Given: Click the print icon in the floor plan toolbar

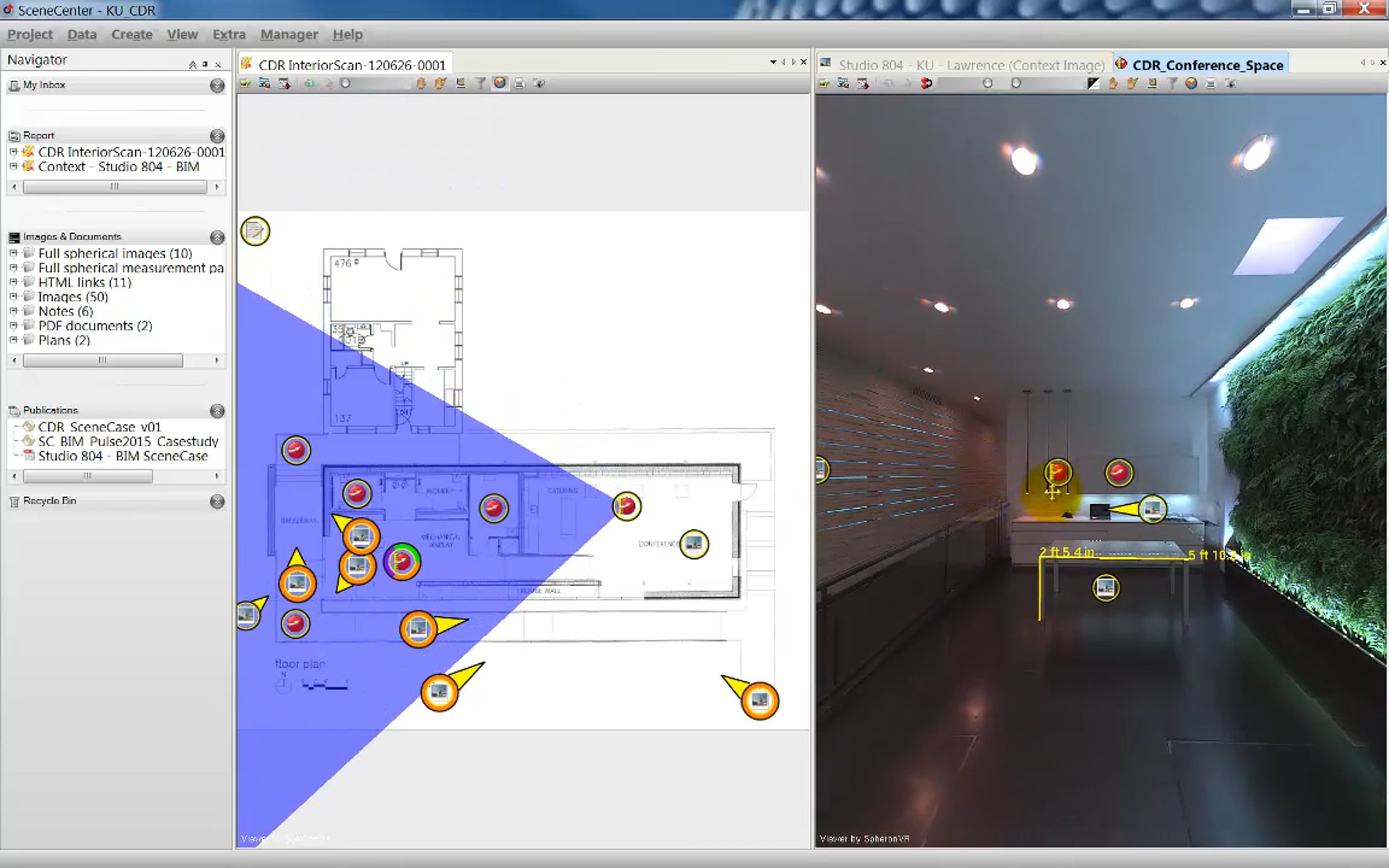Looking at the screenshot, I should (x=519, y=83).
